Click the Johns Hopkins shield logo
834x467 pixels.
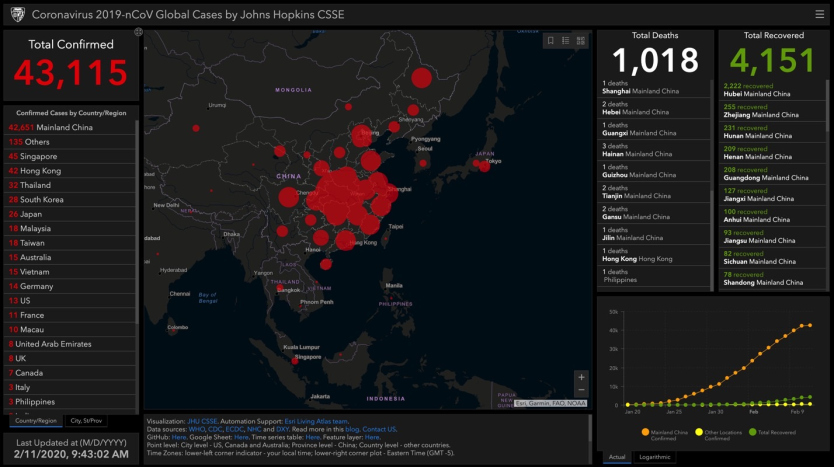(x=17, y=14)
